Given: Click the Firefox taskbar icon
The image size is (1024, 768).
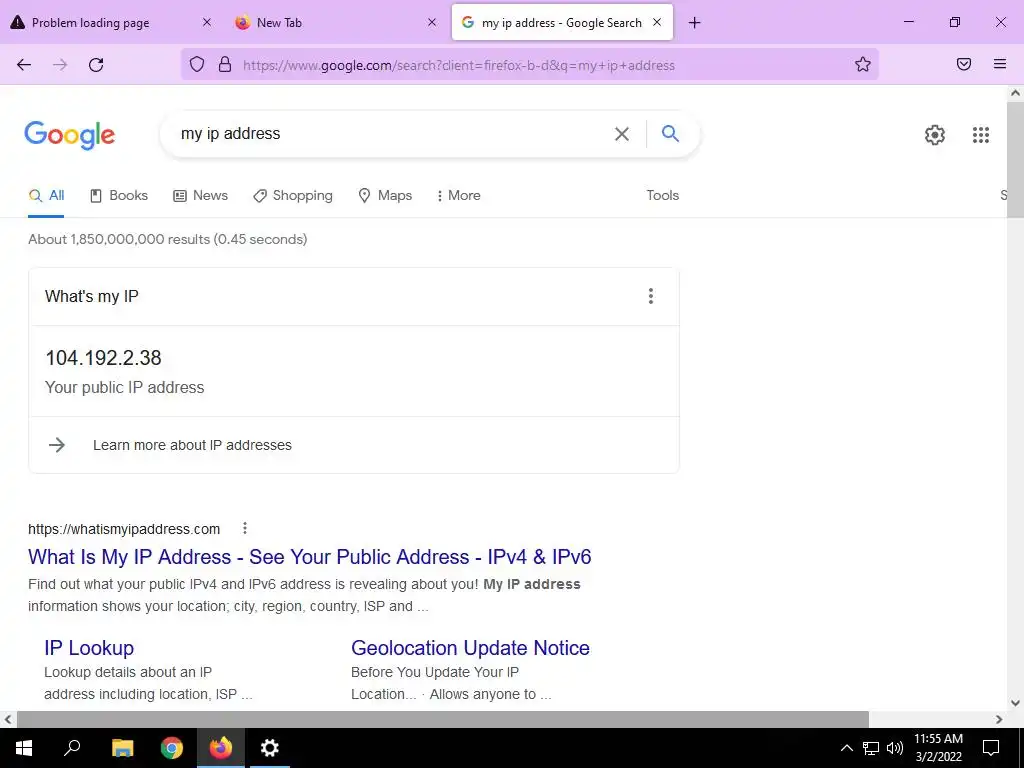Looking at the screenshot, I should coord(221,748).
